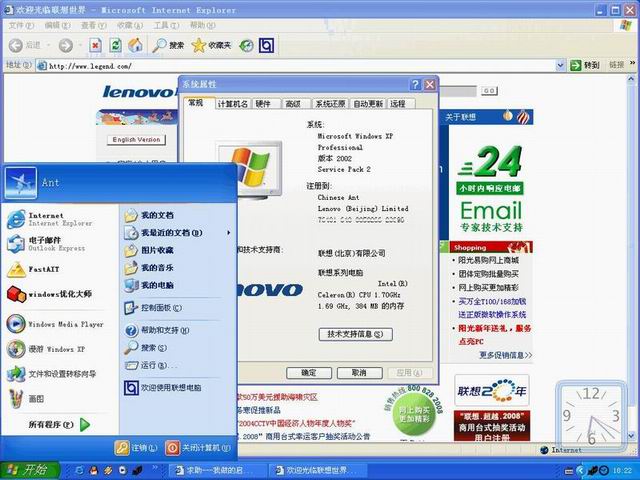Open 我的文档 folder in Start menu
This screenshot has height=480, width=640.
tap(178, 215)
